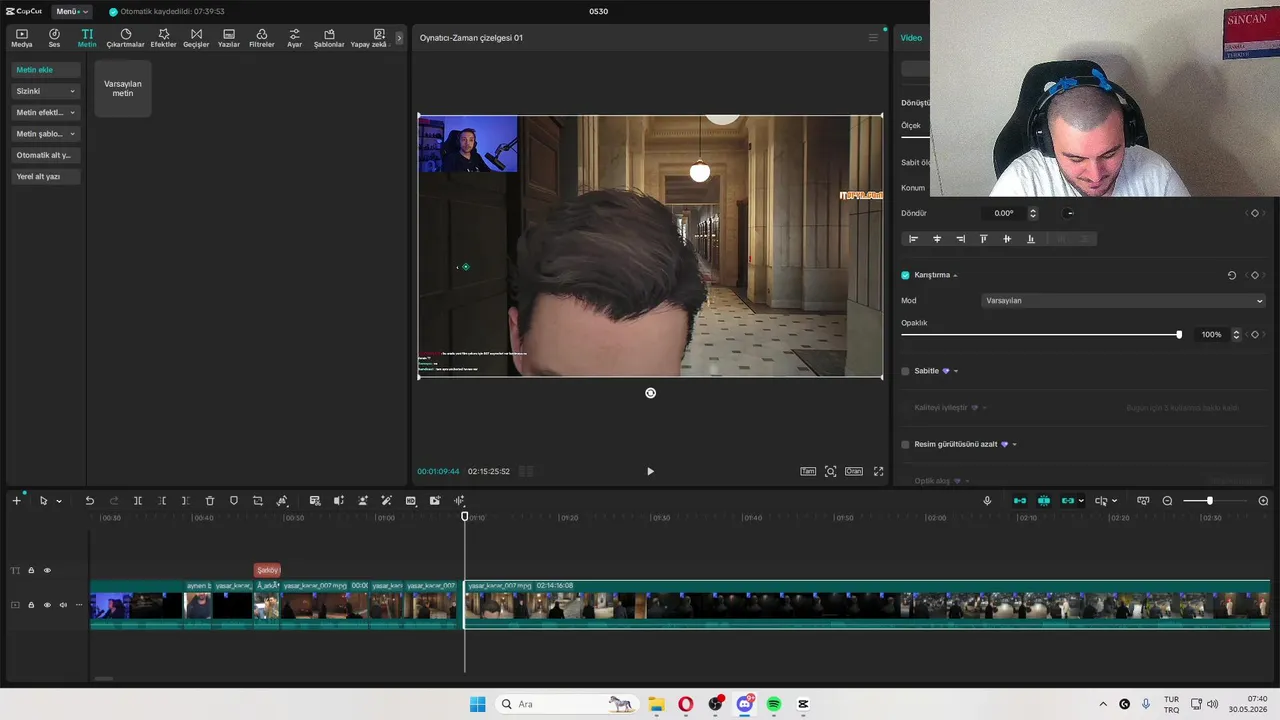Viewport: 1280px width, 720px height.
Task: Open Spotify from the taskbar
Action: point(774,704)
